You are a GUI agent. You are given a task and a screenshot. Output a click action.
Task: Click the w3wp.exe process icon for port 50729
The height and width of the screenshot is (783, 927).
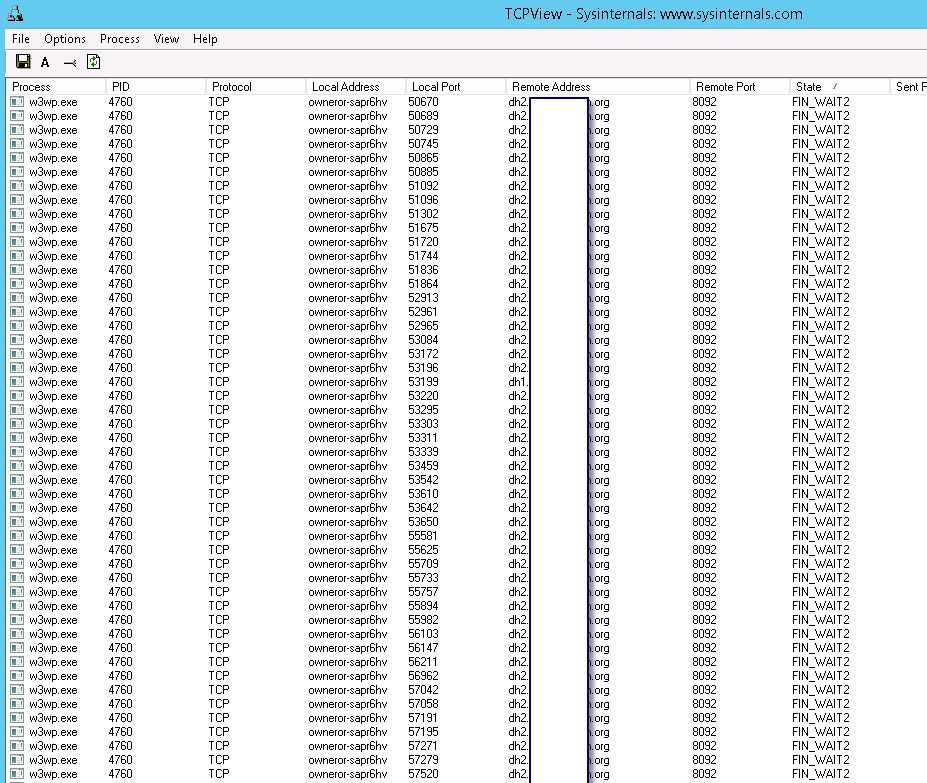point(17,130)
